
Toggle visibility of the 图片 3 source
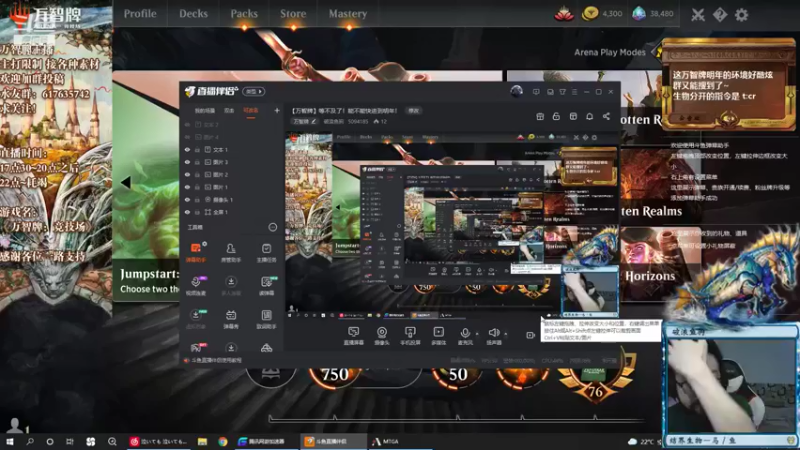click(x=187, y=162)
